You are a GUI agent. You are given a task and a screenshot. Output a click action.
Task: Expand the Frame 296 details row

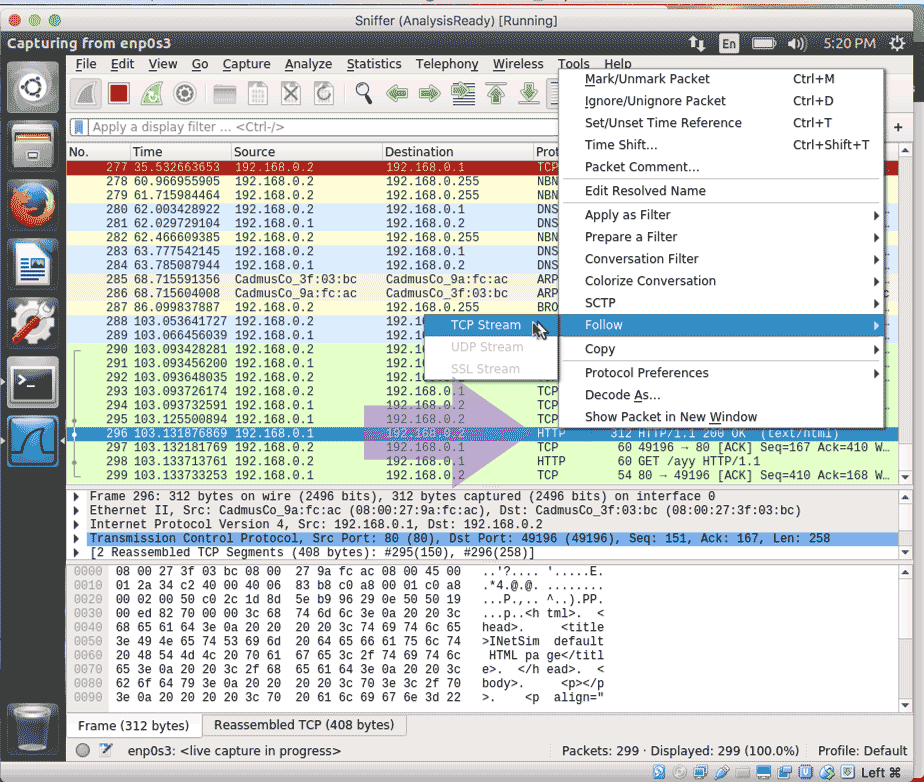click(78, 496)
